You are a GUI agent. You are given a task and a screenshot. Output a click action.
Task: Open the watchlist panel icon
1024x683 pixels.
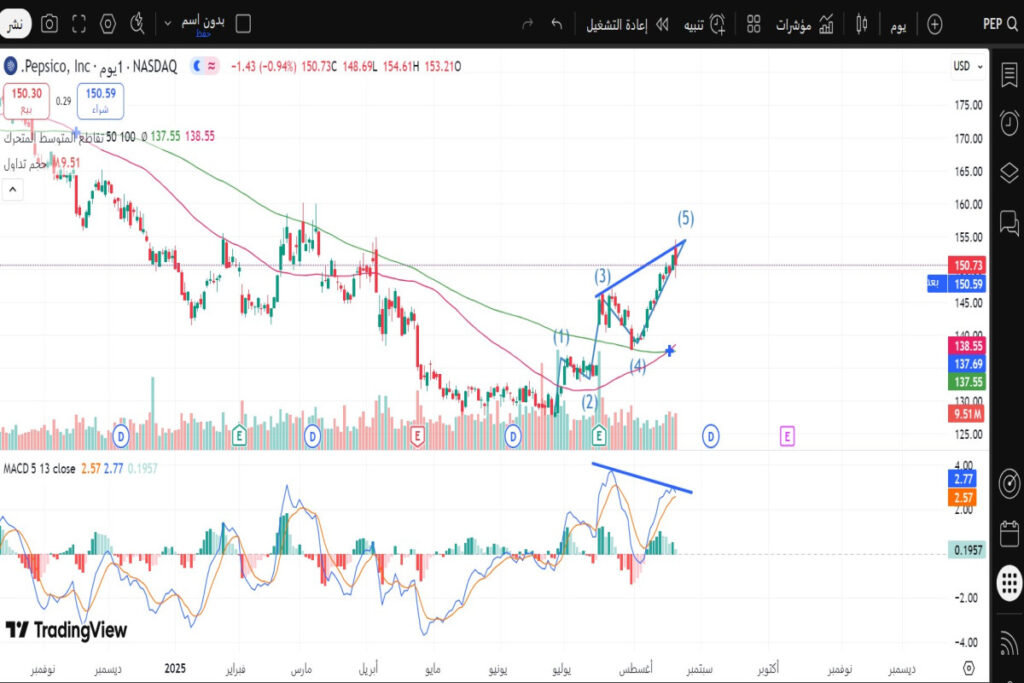pos(1009,74)
